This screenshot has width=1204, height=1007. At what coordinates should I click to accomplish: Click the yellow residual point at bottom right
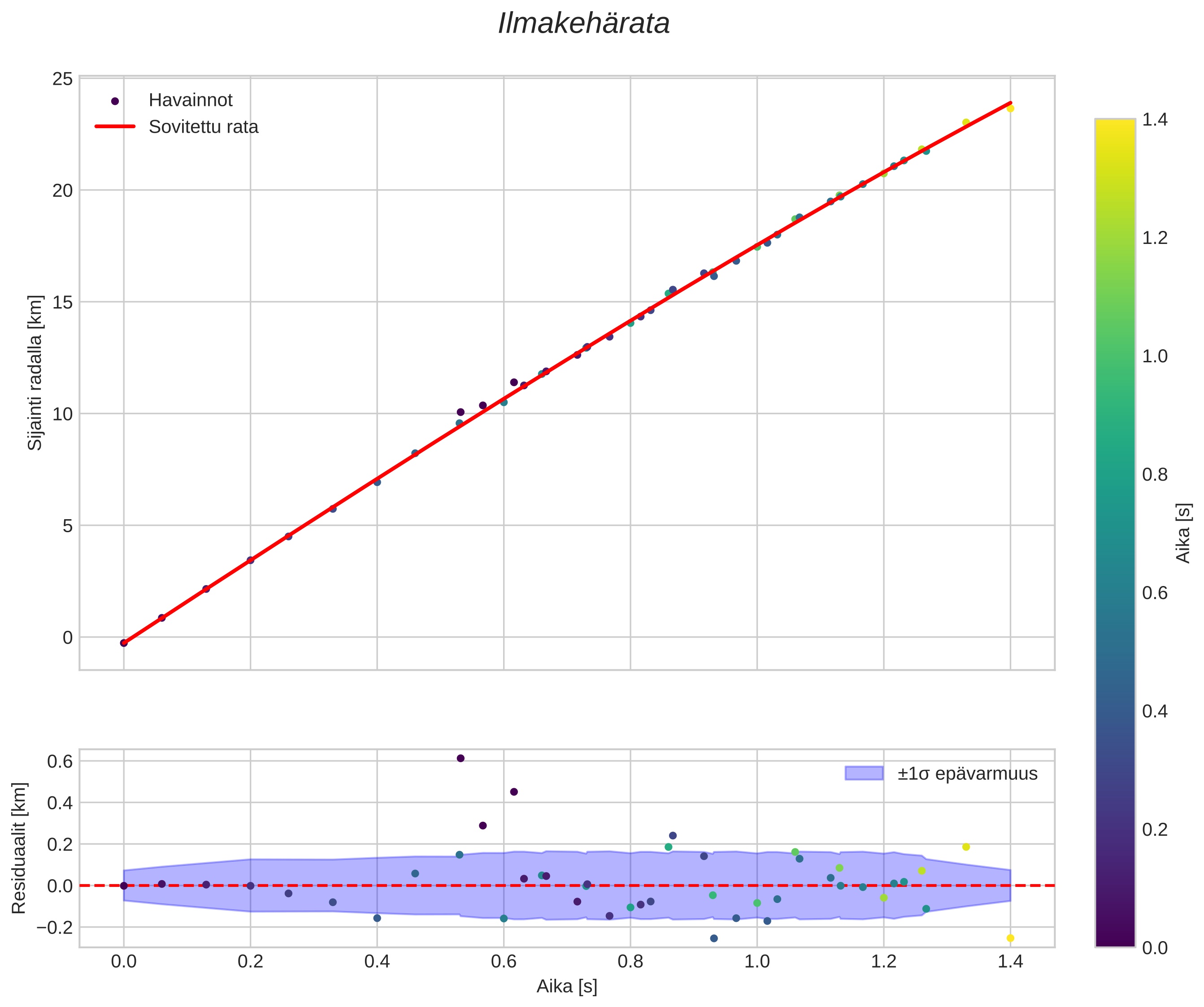click(1010, 938)
